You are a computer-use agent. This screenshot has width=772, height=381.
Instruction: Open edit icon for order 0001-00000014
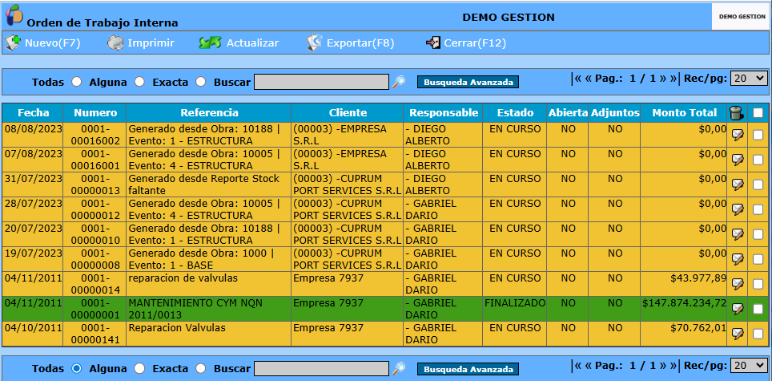[x=738, y=284]
